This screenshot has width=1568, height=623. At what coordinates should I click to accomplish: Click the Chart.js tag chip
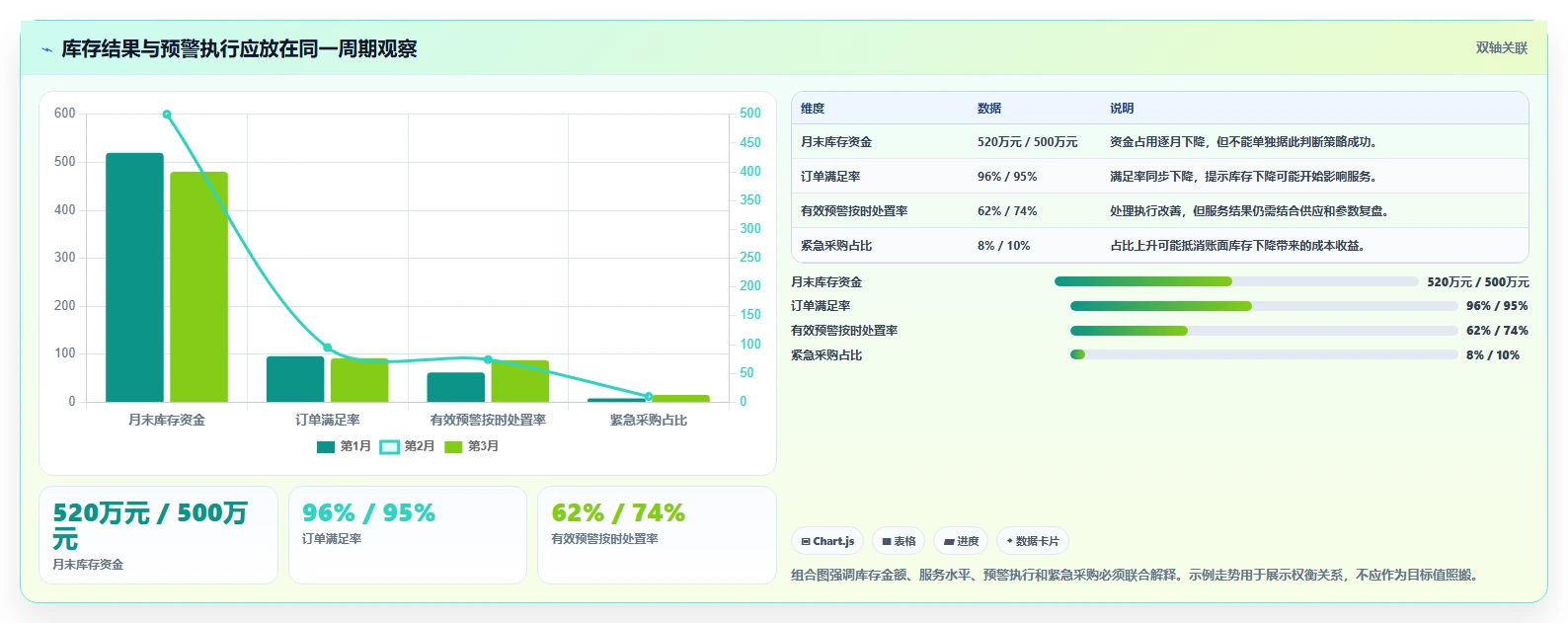(827, 541)
